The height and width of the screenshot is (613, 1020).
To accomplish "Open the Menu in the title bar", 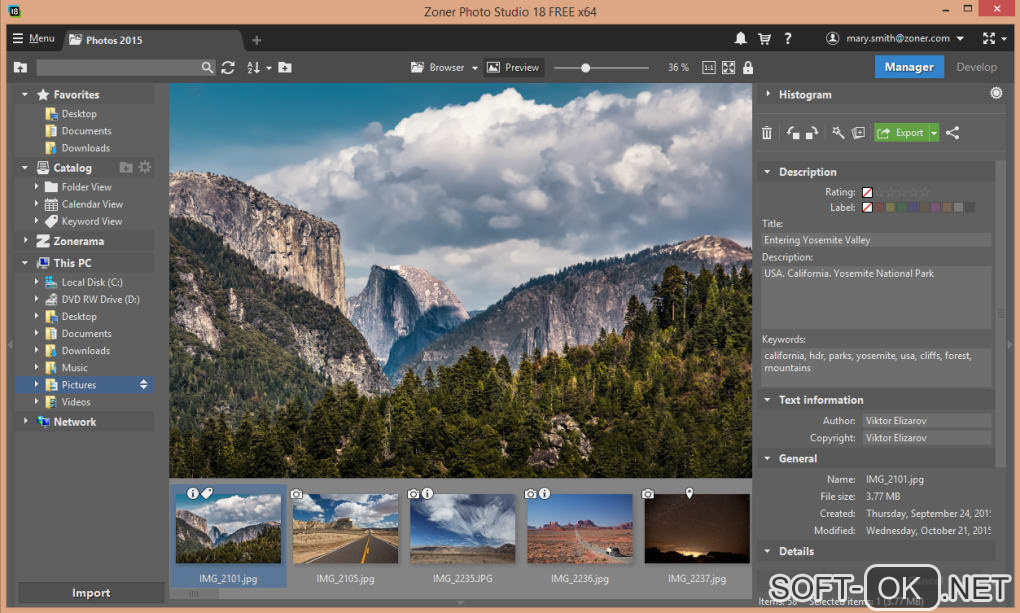I will click(33, 39).
